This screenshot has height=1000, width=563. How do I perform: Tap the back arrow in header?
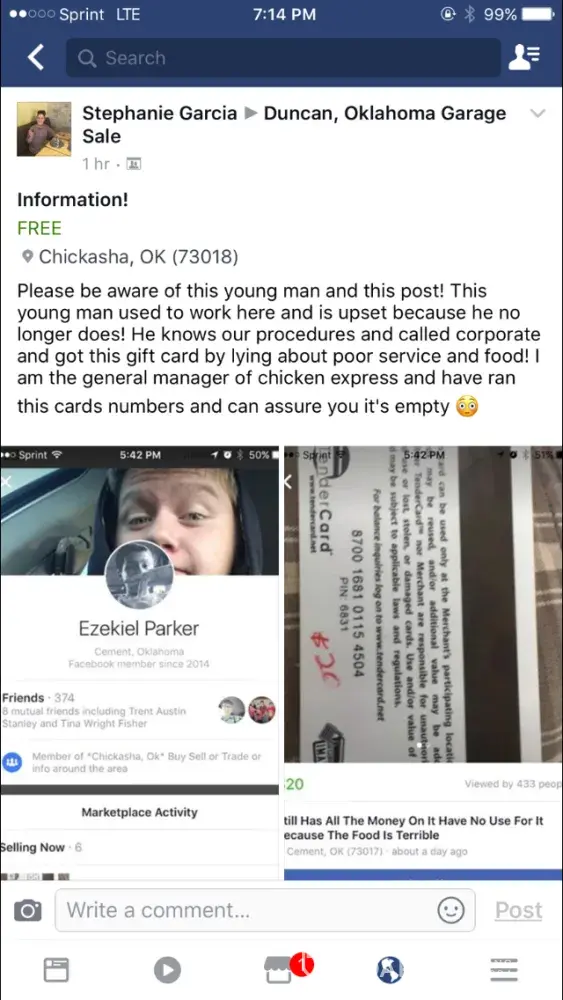click(x=36, y=57)
